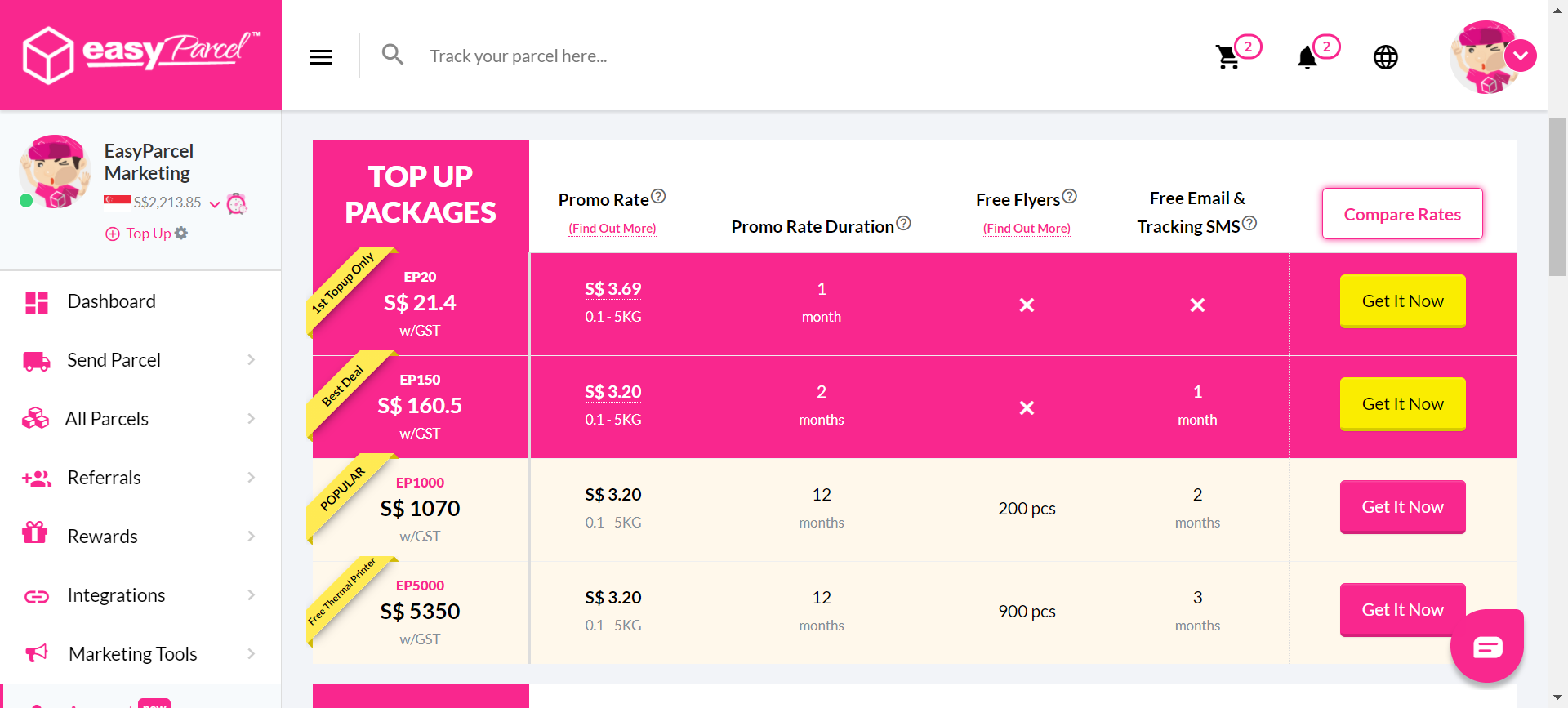
Task: Open the notifications bell
Action: point(1307,57)
